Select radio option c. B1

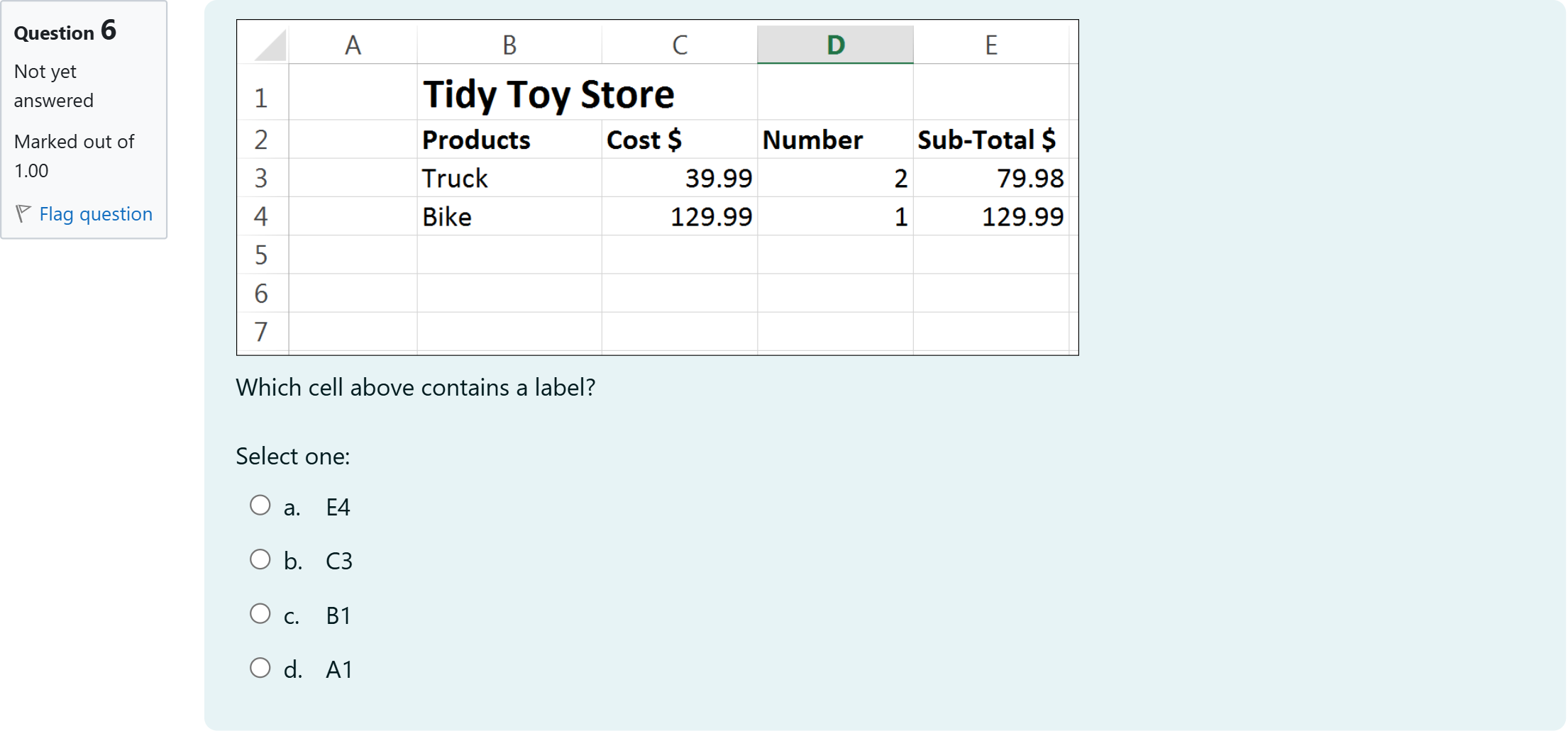pos(260,614)
